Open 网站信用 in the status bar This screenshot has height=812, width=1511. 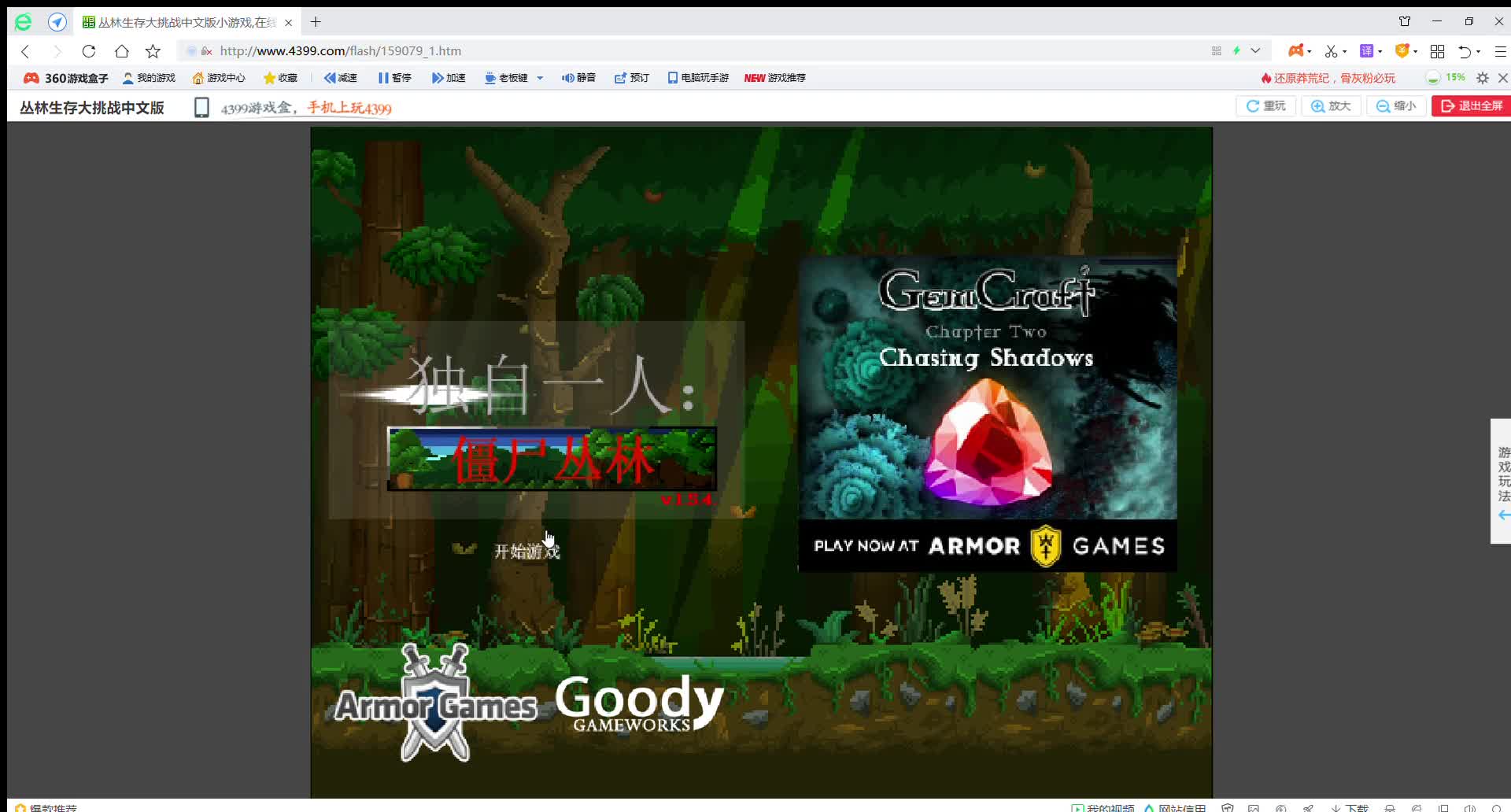[1175, 807]
